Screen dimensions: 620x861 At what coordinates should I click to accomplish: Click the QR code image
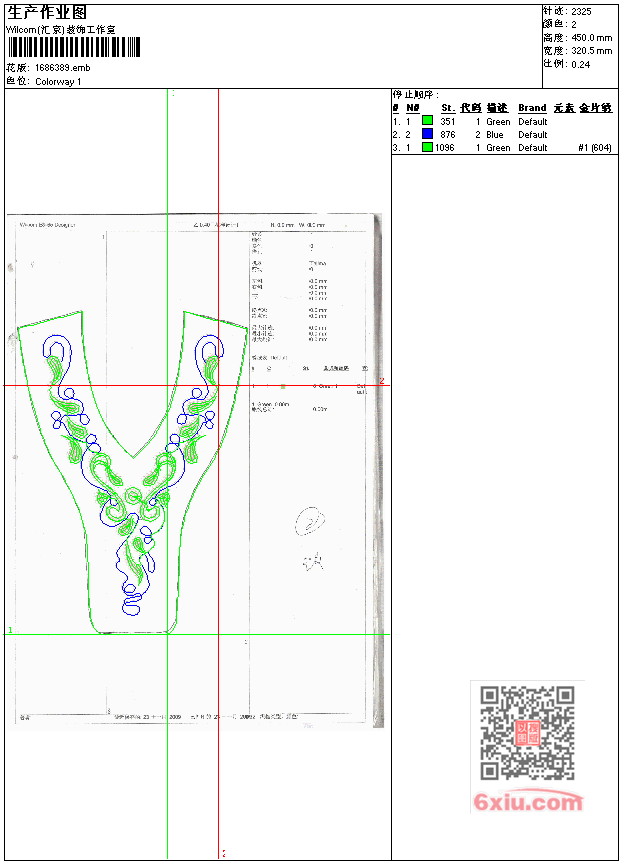[527, 733]
